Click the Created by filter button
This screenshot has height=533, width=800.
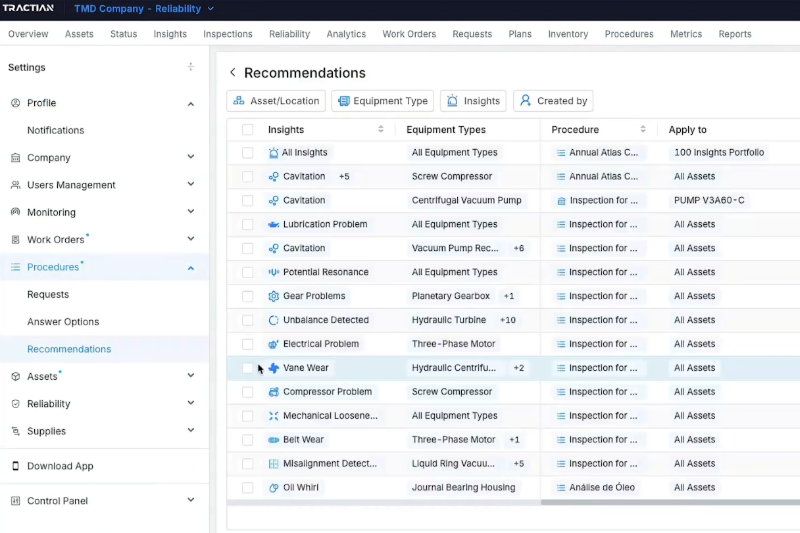[553, 101]
